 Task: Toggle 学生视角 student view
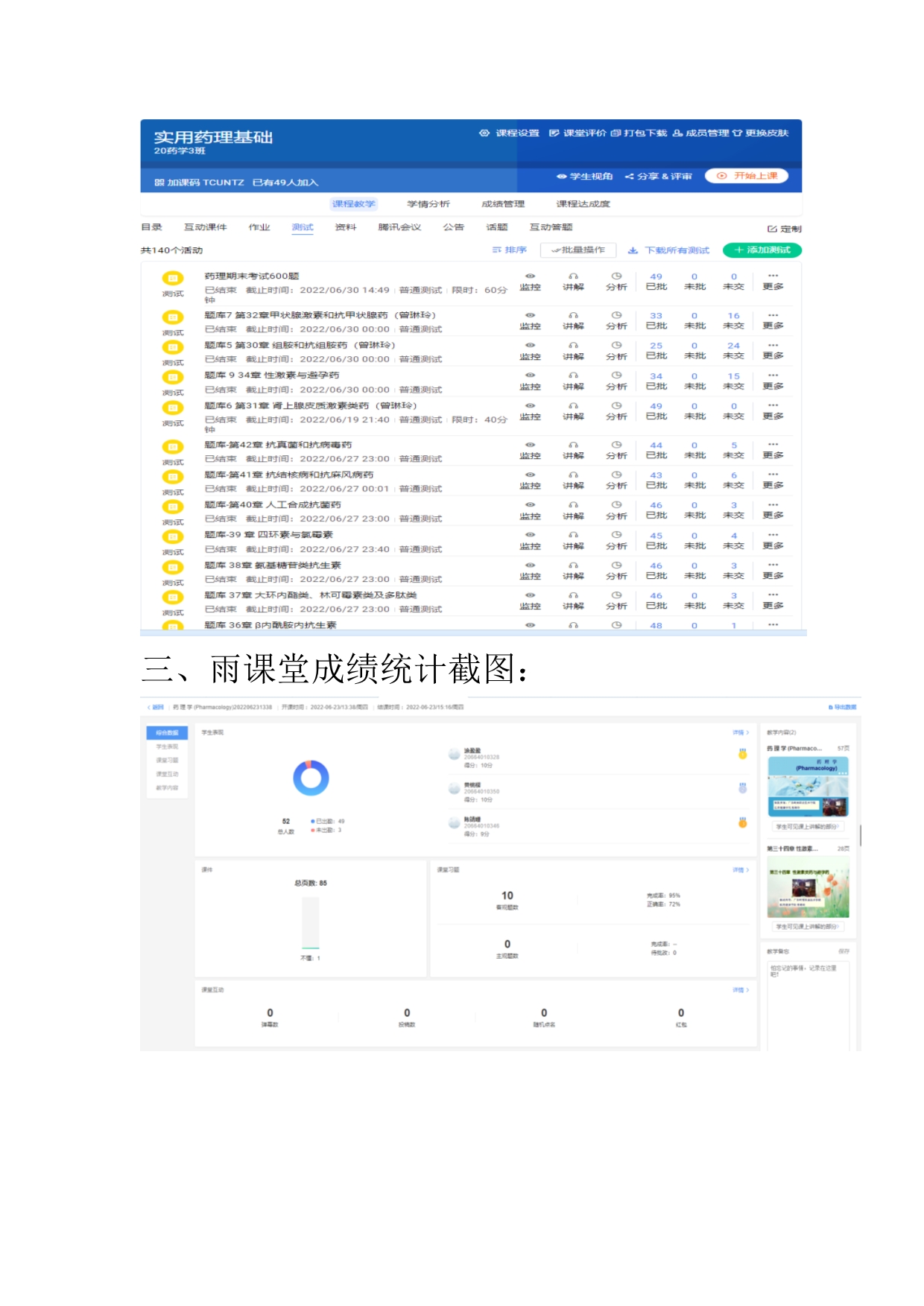pos(585,177)
